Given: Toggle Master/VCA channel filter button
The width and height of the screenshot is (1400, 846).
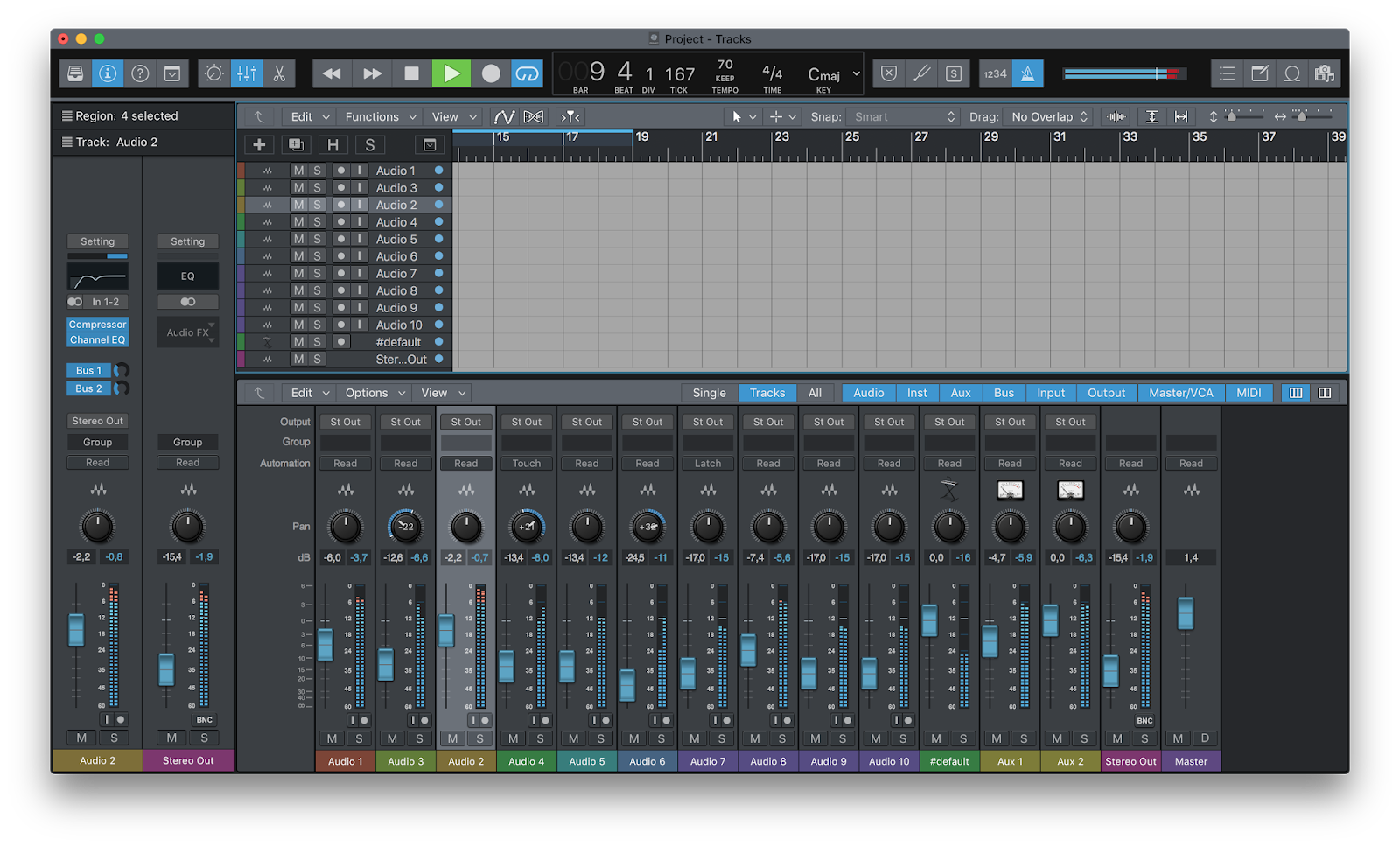Looking at the screenshot, I should point(1180,393).
